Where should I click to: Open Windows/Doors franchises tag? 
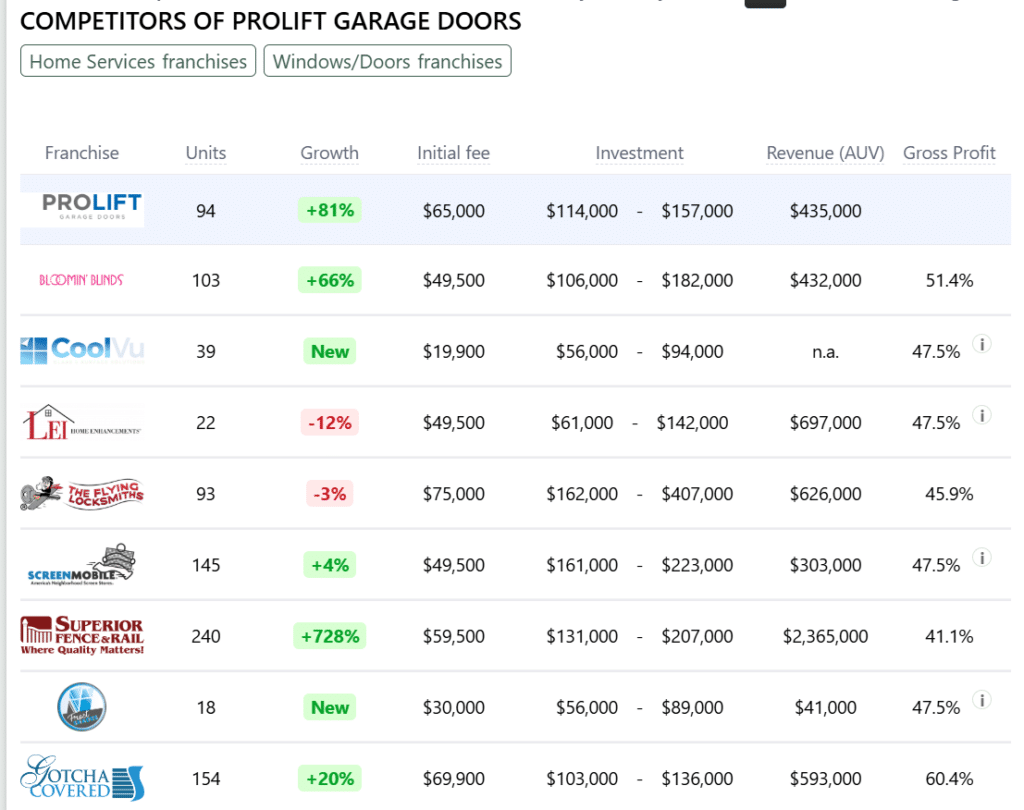click(387, 61)
